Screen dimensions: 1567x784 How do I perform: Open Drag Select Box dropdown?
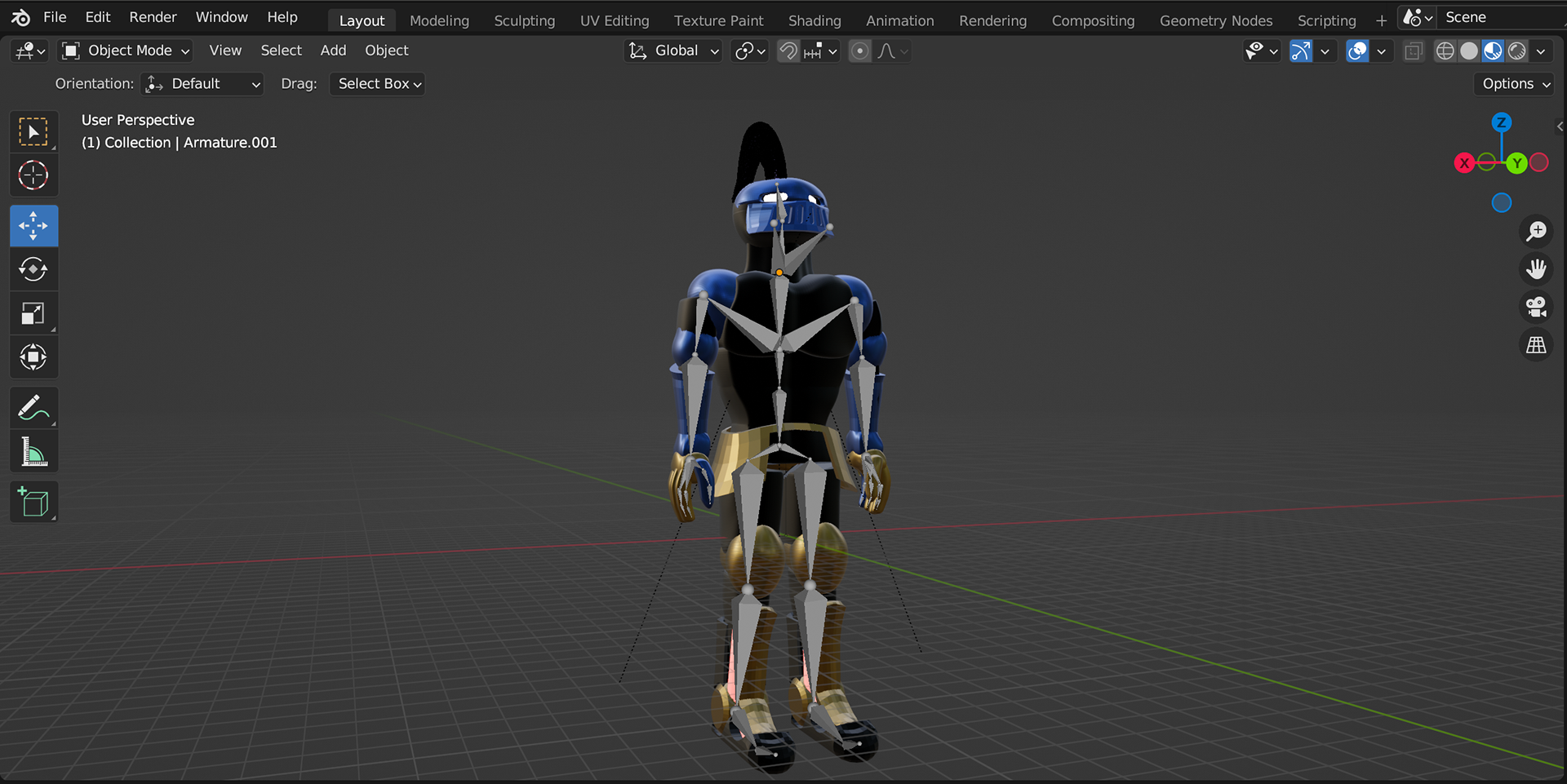377,84
